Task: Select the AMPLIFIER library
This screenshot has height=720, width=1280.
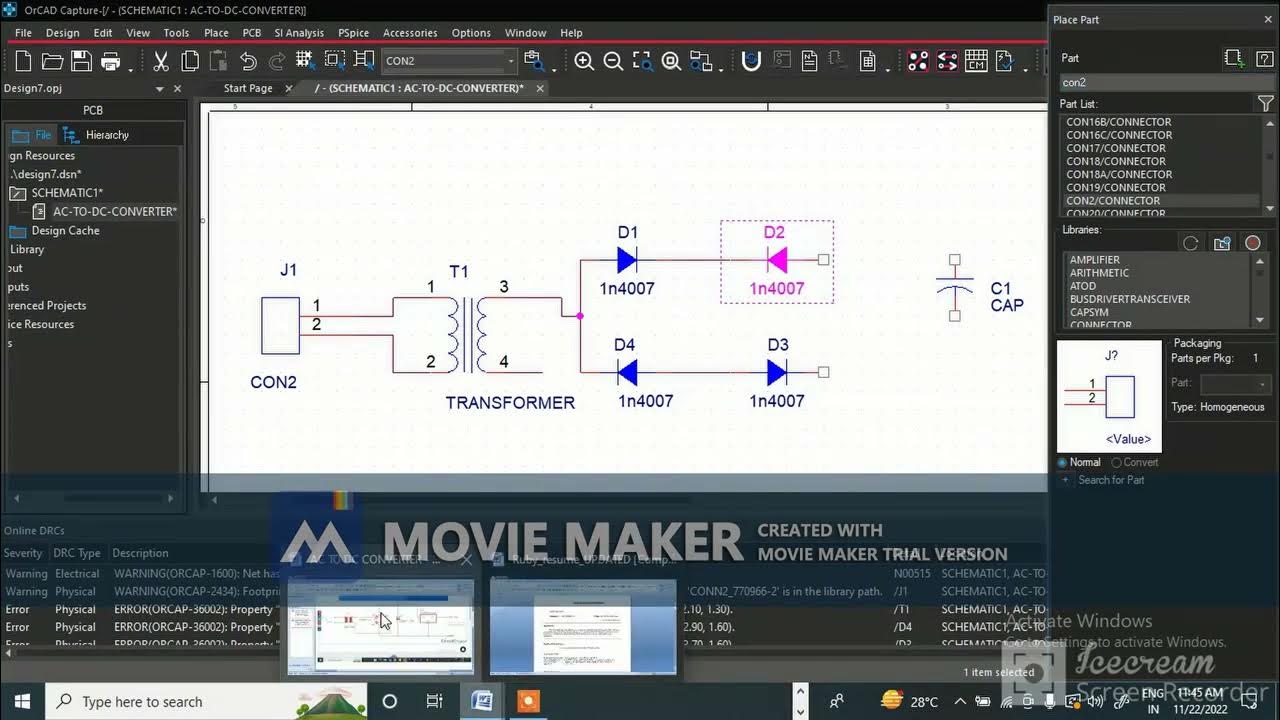Action: pos(1095,259)
